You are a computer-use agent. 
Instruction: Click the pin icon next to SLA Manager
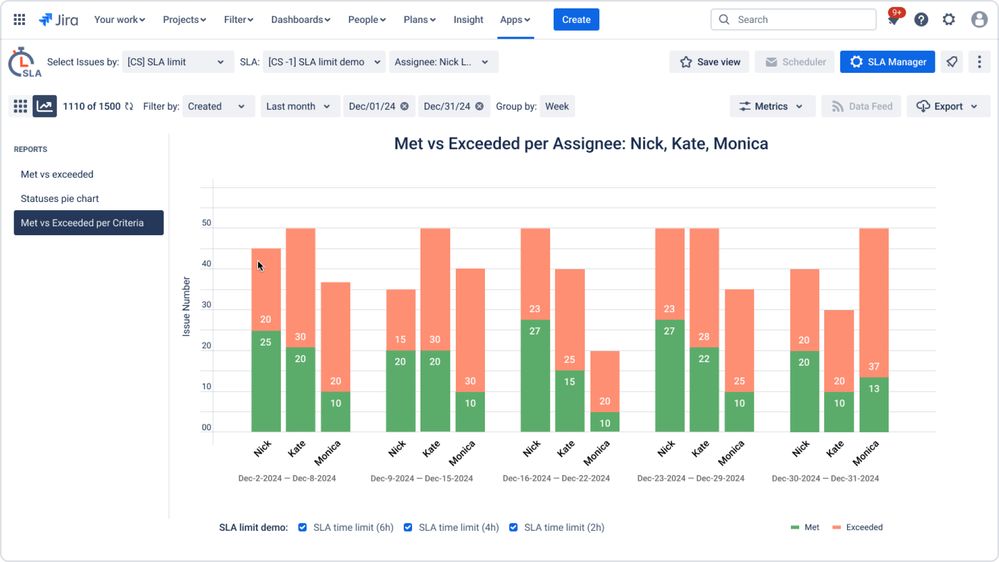952,62
